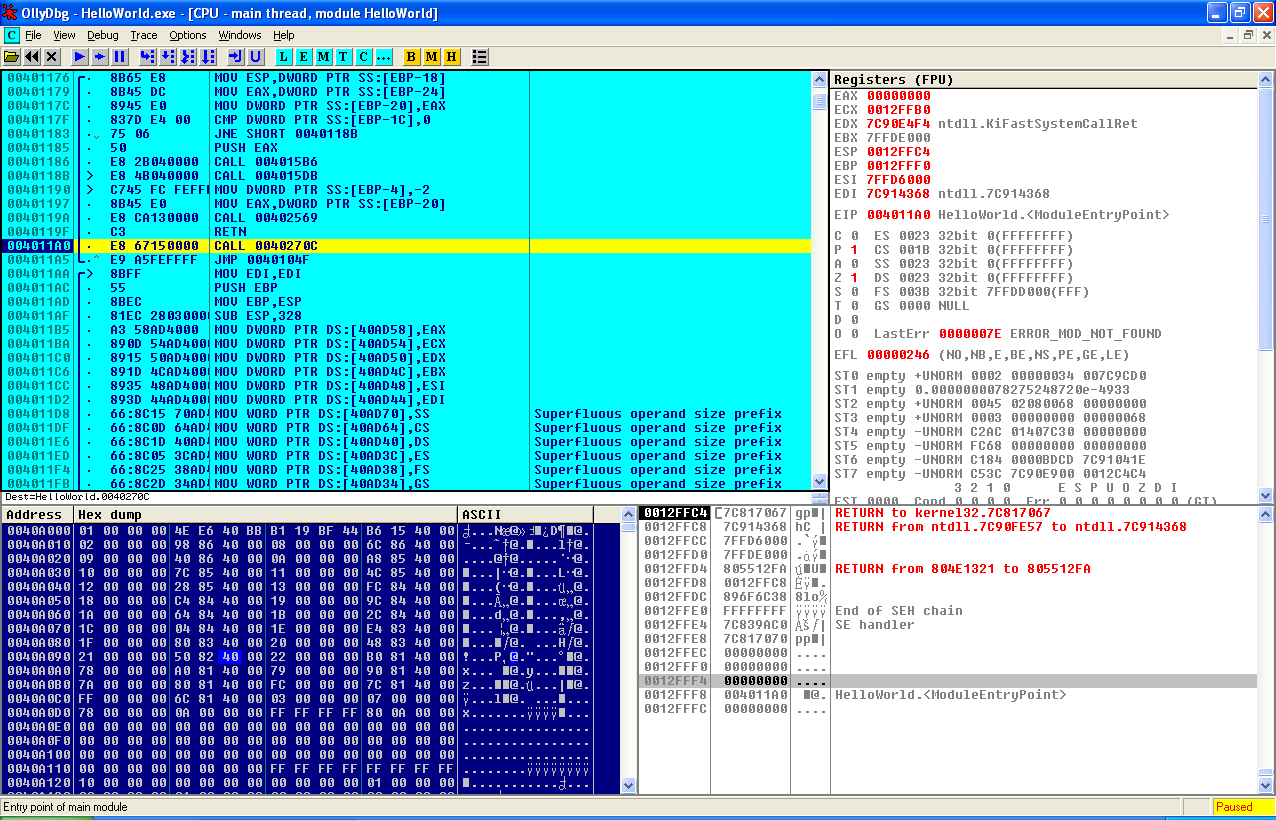Click registers pane scroll down arrow

pyautogui.click(x=1265, y=495)
